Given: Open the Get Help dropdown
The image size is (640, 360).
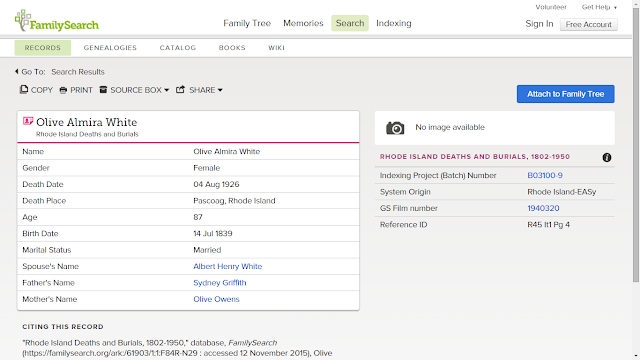Looking at the screenshot, I should [599, 7].
